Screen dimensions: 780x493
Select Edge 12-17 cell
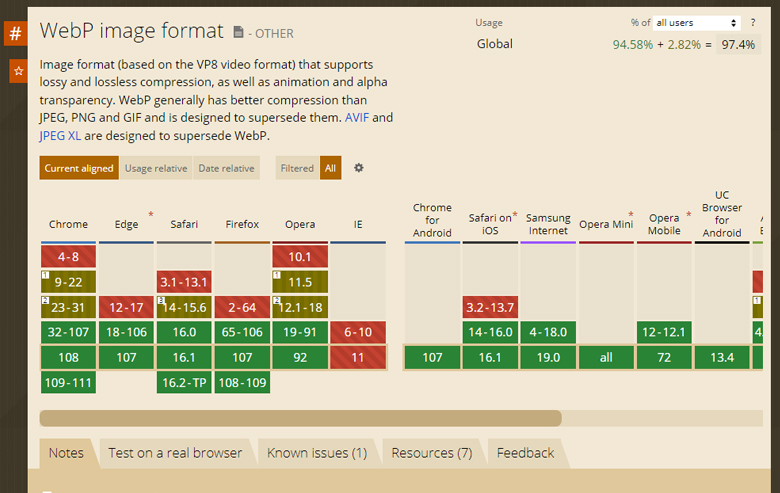[126, 307]
